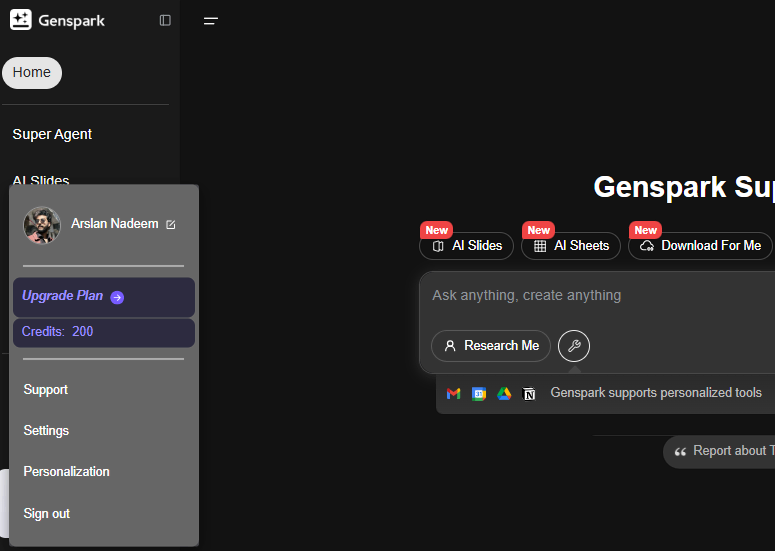Open Super Agent in the sidebar
Image resolution: width=775 pixels, height=551 pixels.
click(52, 134)
